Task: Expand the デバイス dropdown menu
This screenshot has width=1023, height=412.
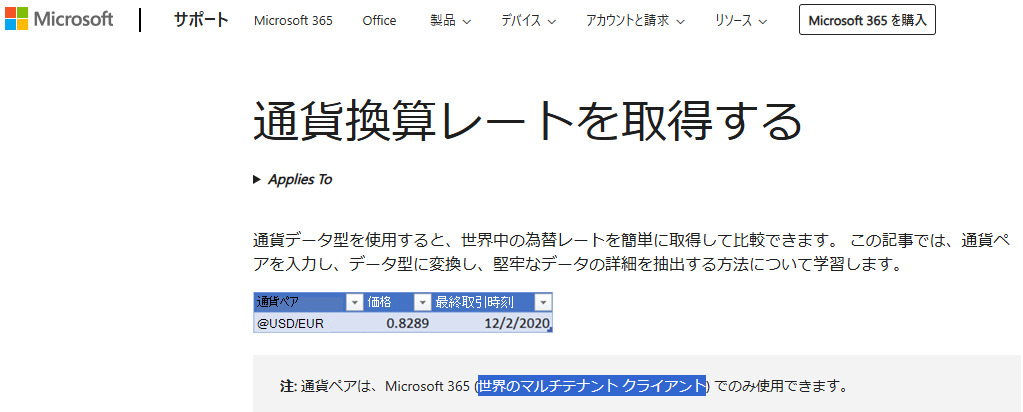Action: [x=528, y=21]
